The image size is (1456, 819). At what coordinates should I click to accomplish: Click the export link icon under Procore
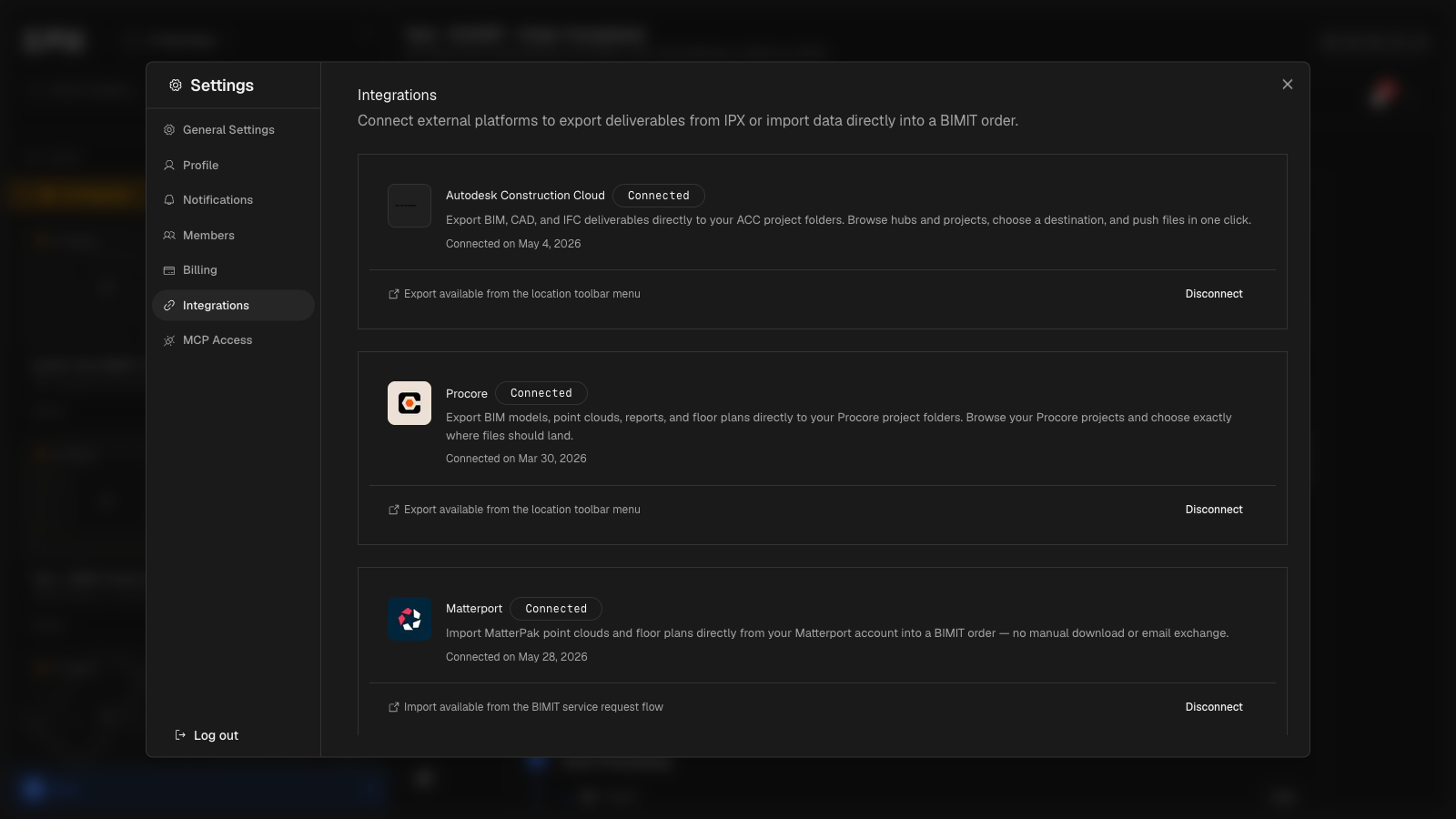coord(394,510)
